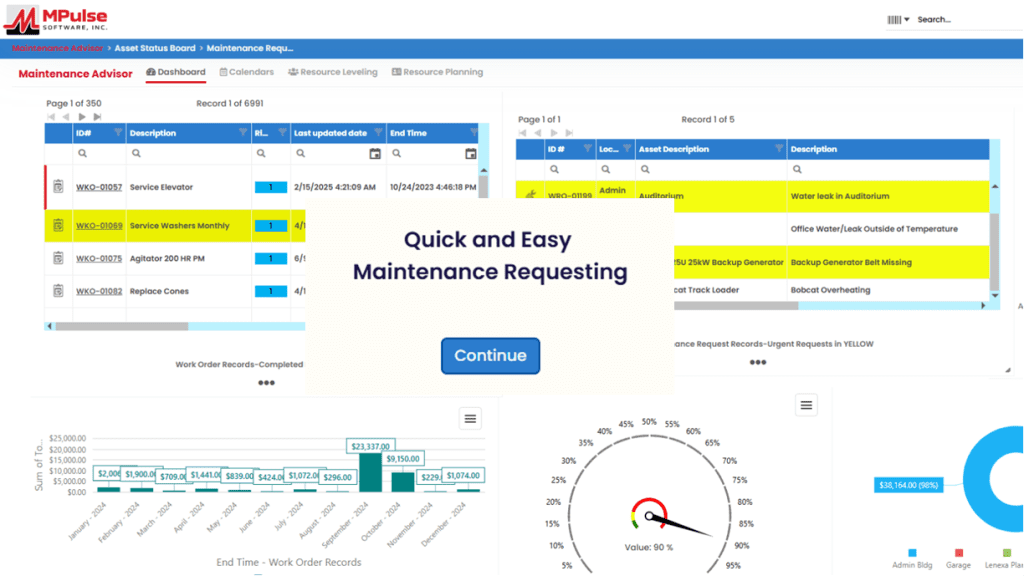The width and height of the screenshot is (1024, 576).
Task: Open calendar picker under Last updated date
Action: pos(375,154)
